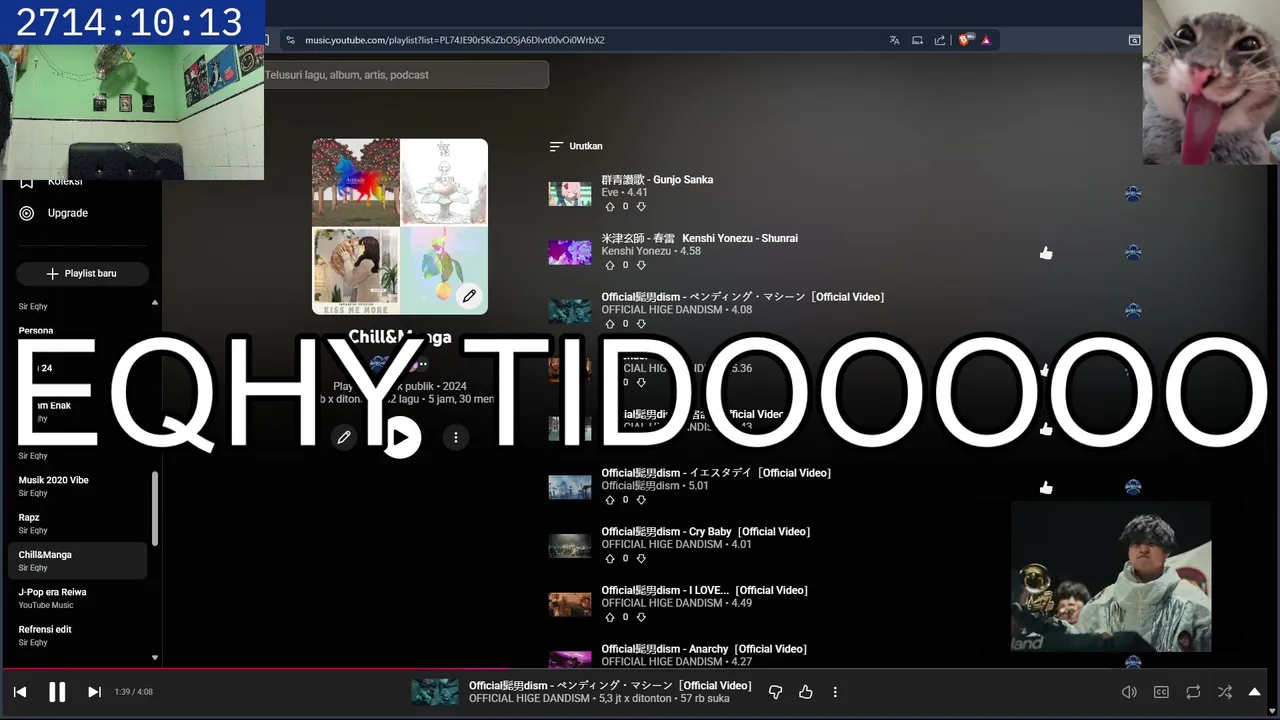Skip to the previous track
The image size is (1280, 720).
click(x=19, y=692)
